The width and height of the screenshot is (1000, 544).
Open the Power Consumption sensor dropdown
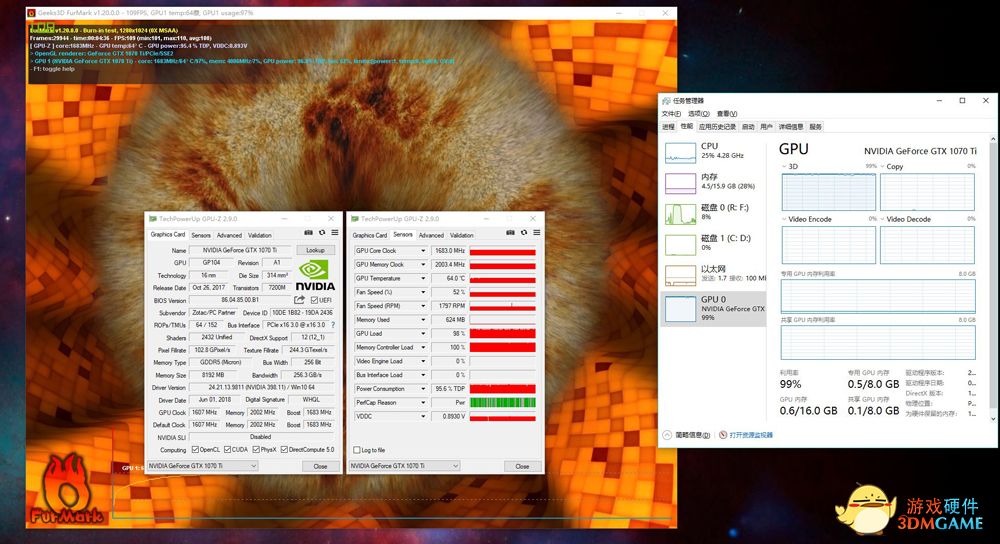[423, 389]
